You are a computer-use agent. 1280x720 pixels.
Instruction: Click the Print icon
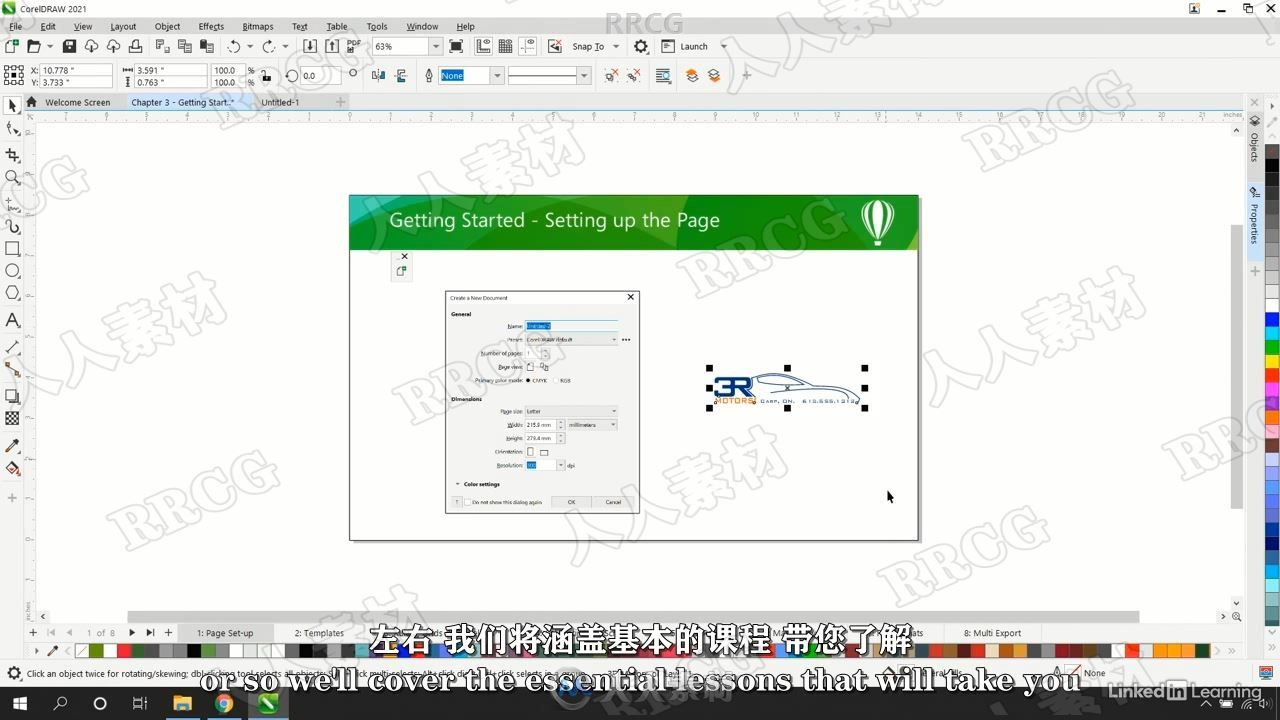coord(135,46)
